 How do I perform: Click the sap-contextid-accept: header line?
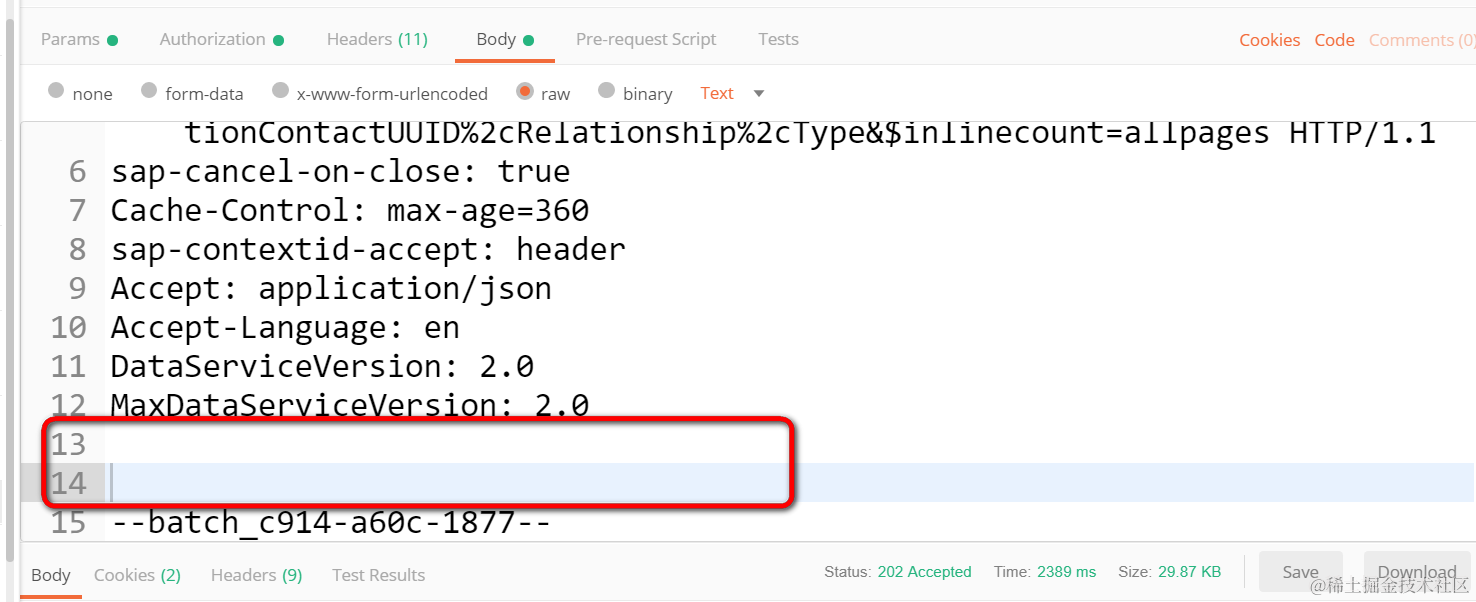(368, 249)
